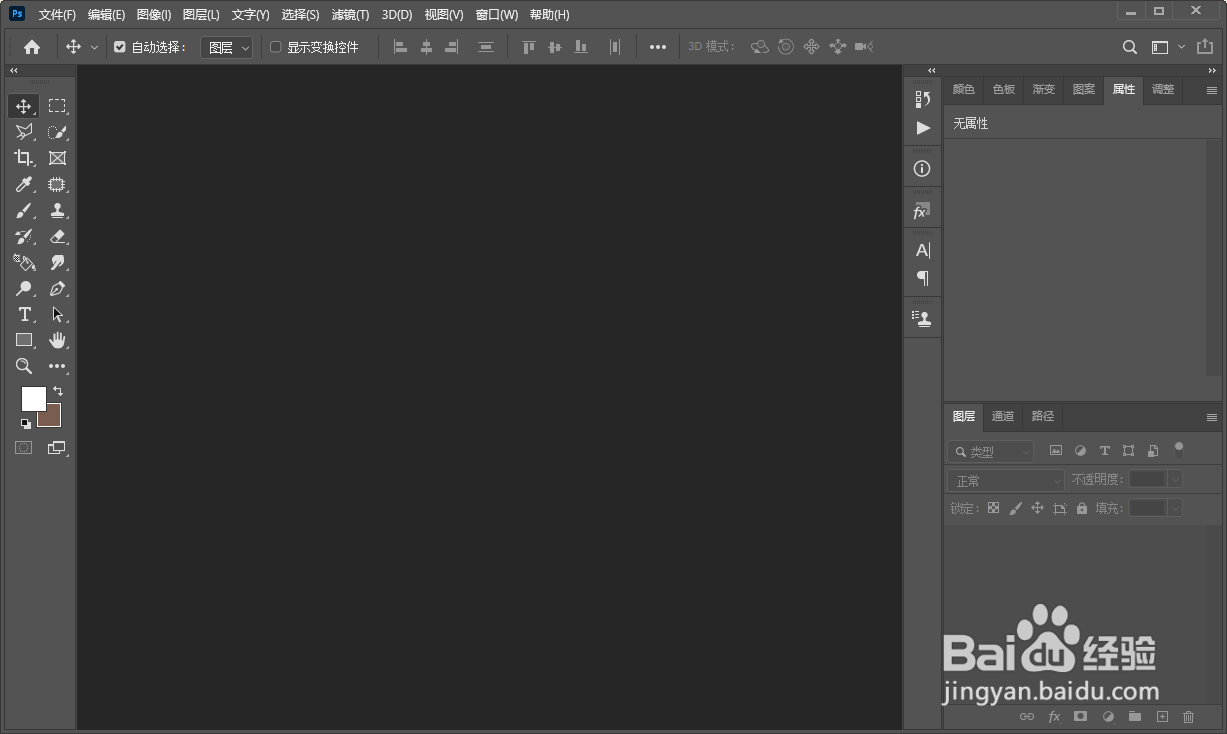Viewport: 1227px width, 734px height.
Task: Open the 图层 panel flyout menu
Action: coord(1212,417)
